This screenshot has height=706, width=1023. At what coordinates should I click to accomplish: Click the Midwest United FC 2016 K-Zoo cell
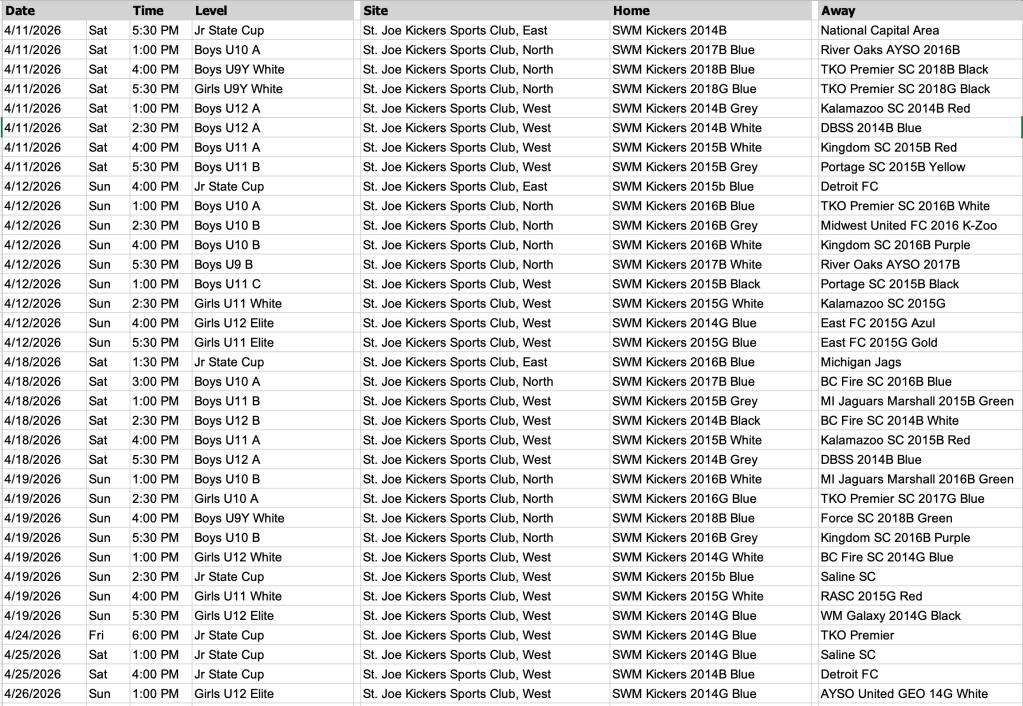click(908, 226)
